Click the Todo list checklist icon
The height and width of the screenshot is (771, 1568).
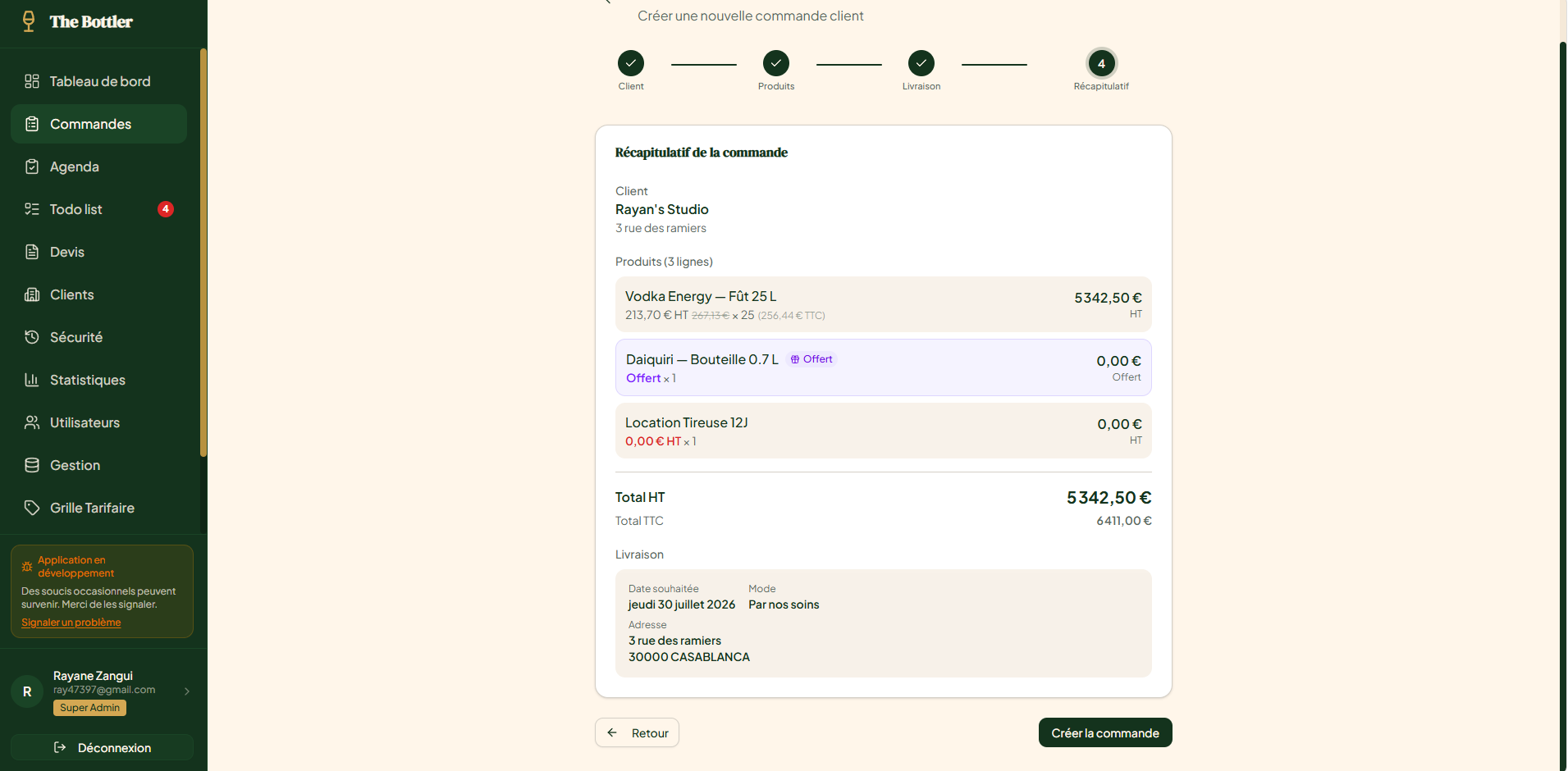pyautogui.click(x=32, y=209)
